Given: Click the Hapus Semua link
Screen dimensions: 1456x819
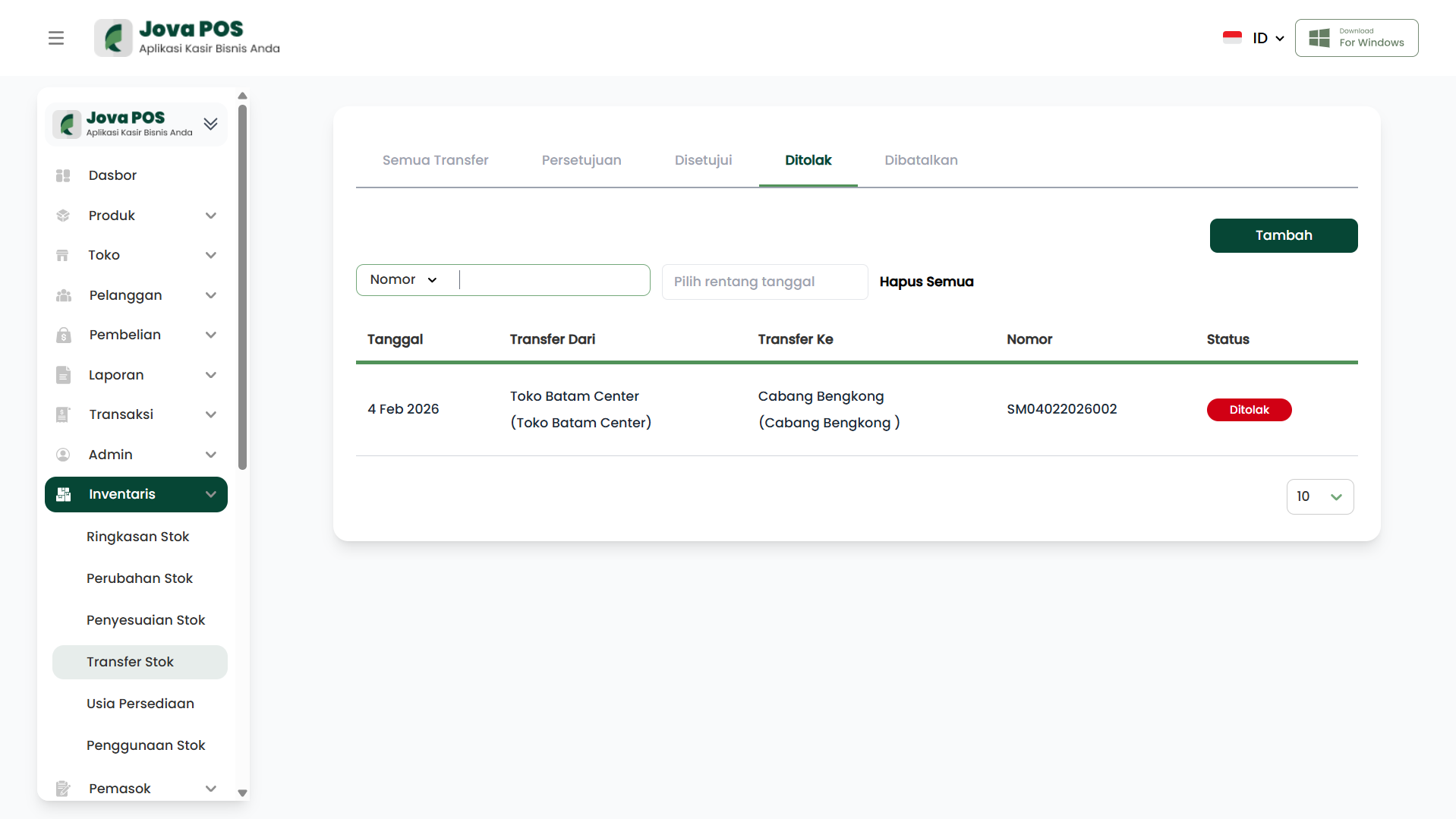Looking at the screenshot, I should [926, 282].
